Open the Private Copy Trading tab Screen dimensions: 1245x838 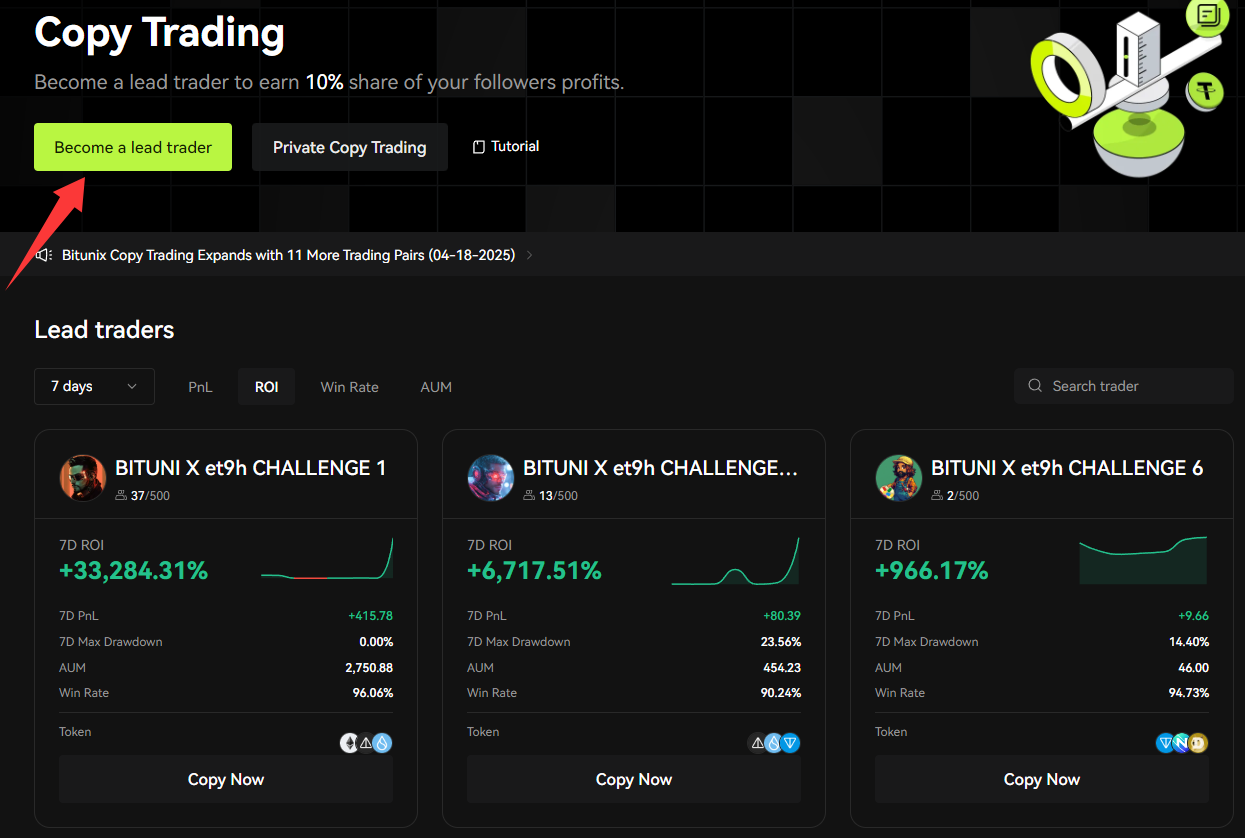click(x=349, y=147)
